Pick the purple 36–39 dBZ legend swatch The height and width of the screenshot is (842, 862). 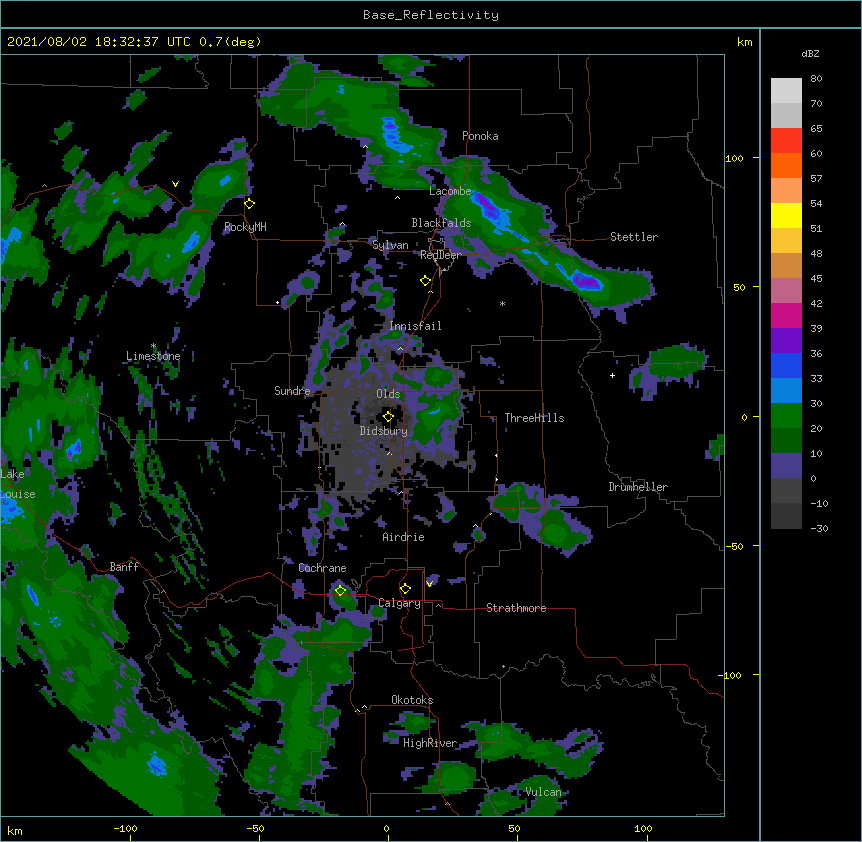(x=786, y=341)
